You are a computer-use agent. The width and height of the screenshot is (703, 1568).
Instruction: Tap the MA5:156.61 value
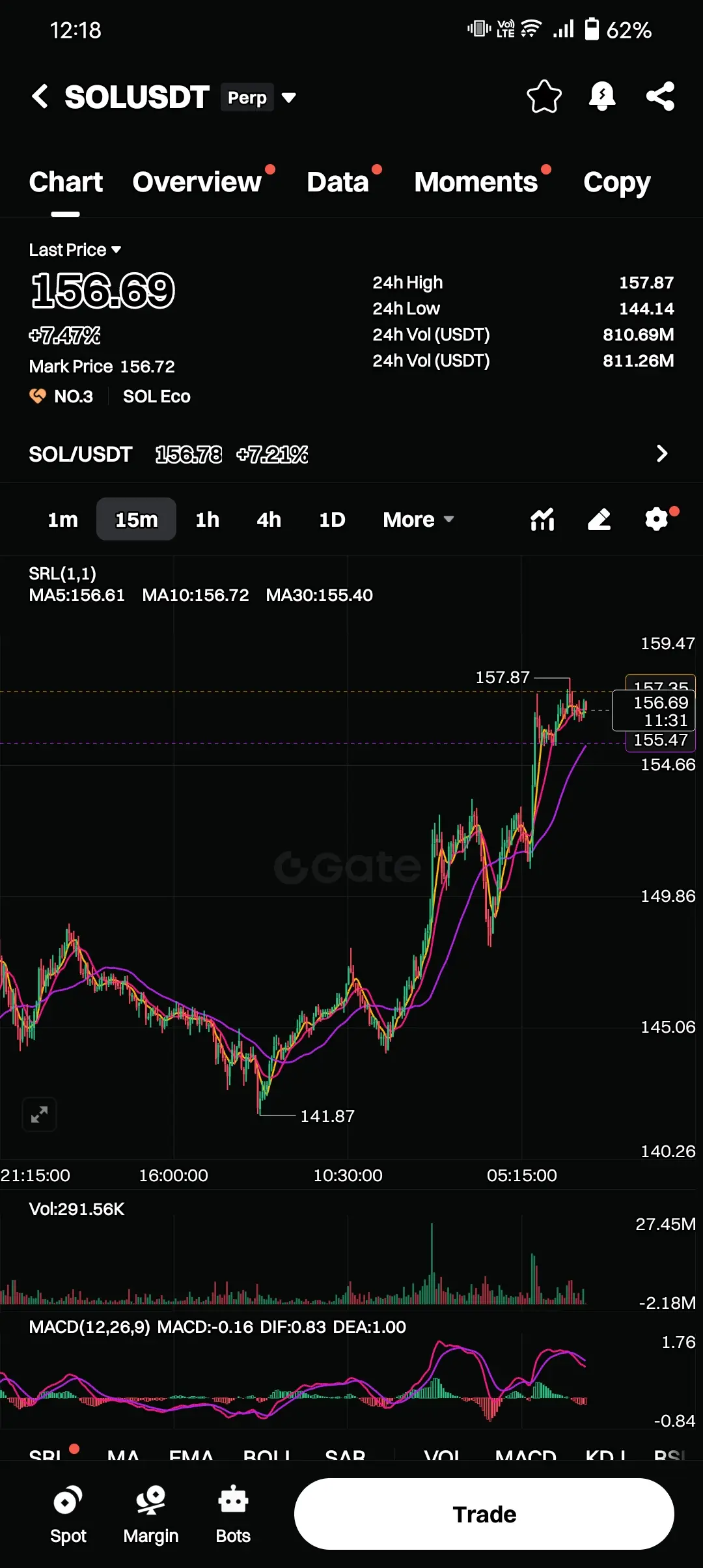pyautogui.click(x=77, y=595)
